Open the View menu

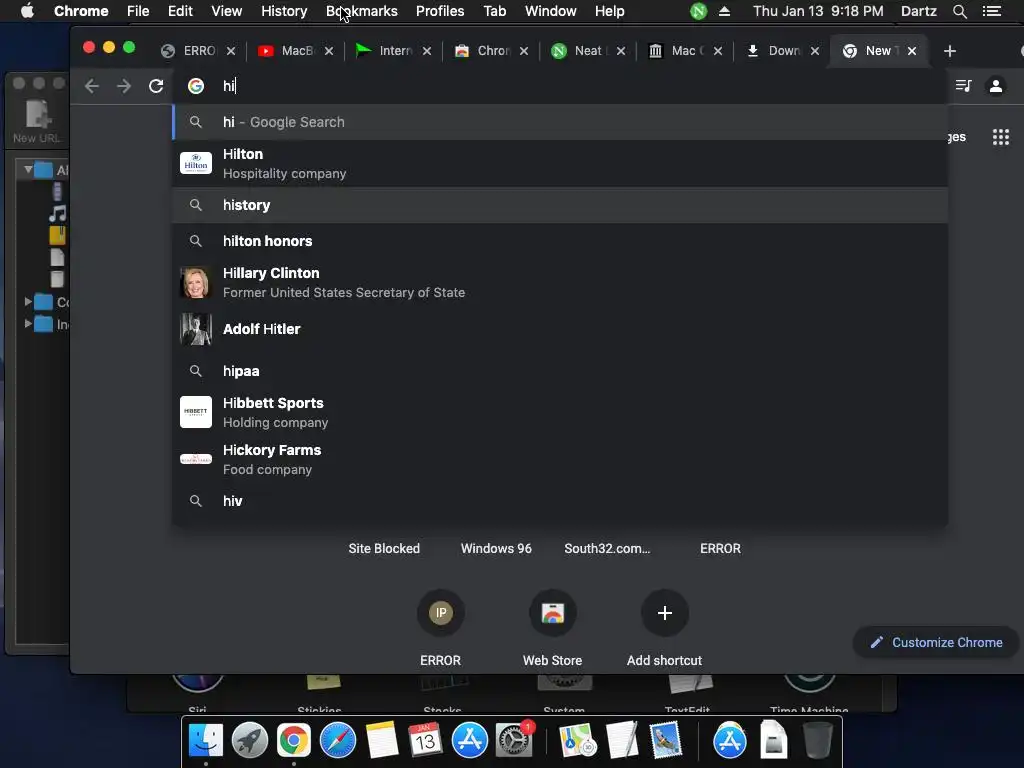(x=227, y=11)
